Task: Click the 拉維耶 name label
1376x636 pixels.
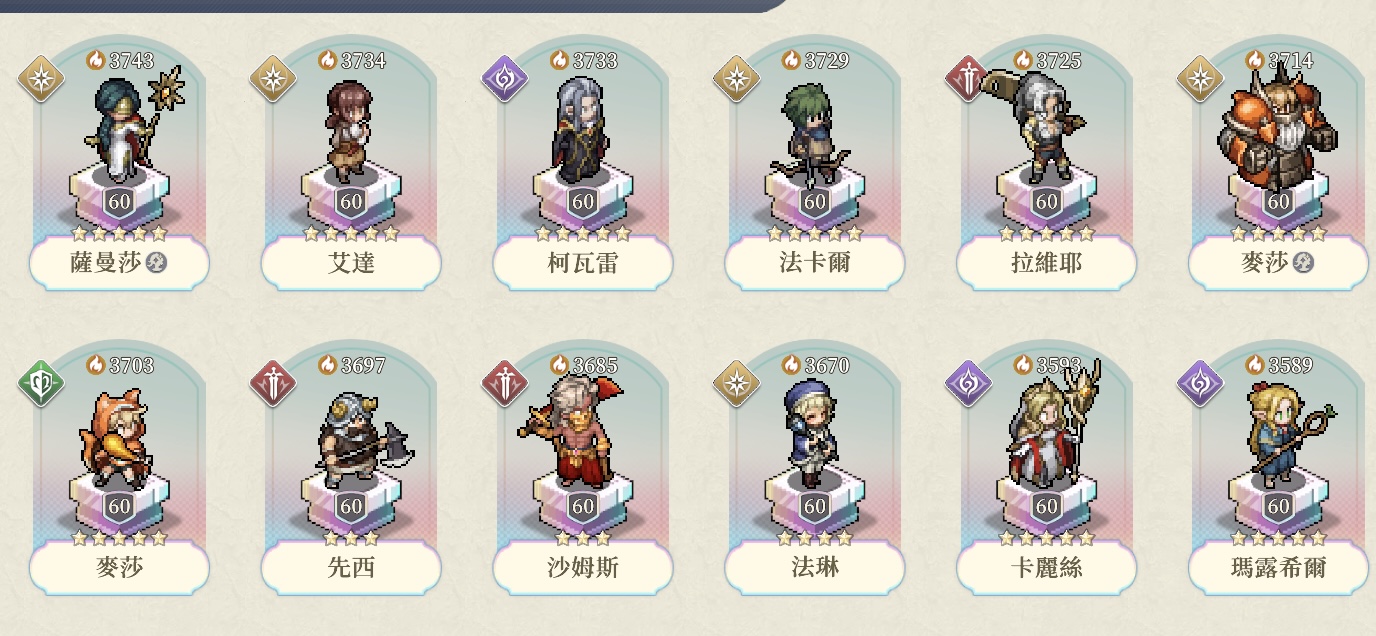Action: pos(1047,263)
